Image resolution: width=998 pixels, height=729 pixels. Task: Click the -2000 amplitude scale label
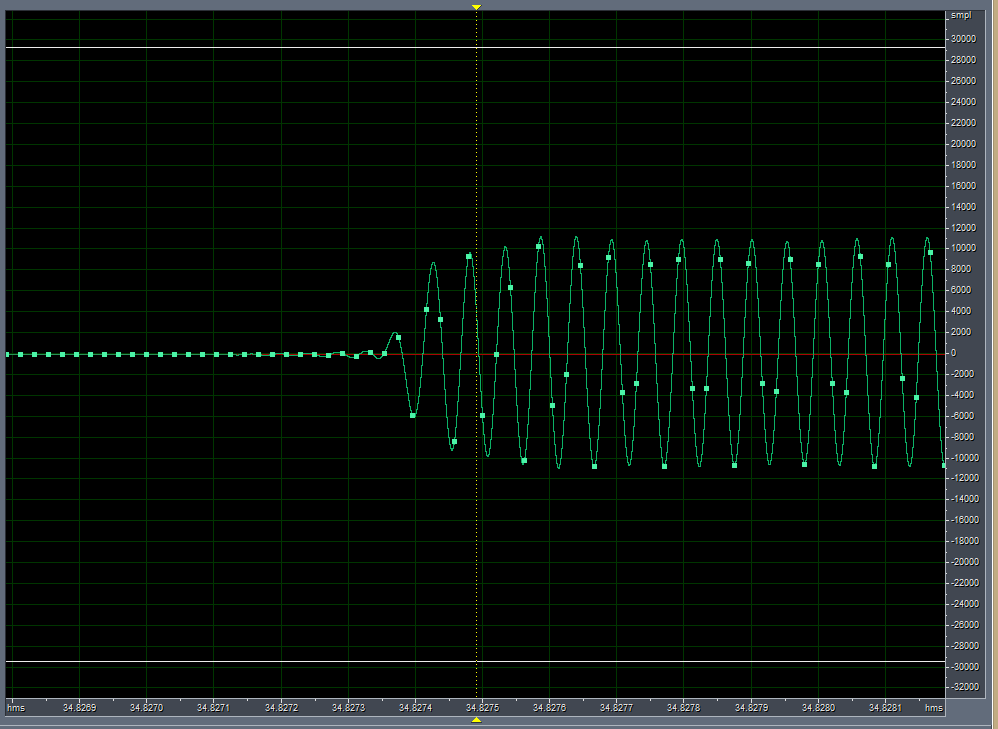pyautogui.click(x=961, y=374)
